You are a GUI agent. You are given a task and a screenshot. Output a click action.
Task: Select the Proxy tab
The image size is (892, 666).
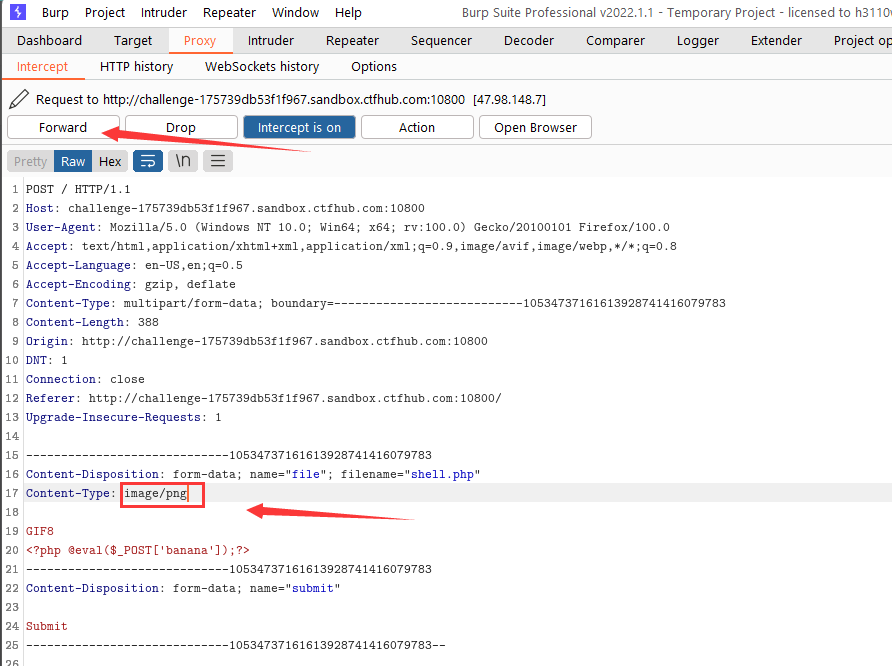[200, 40]
